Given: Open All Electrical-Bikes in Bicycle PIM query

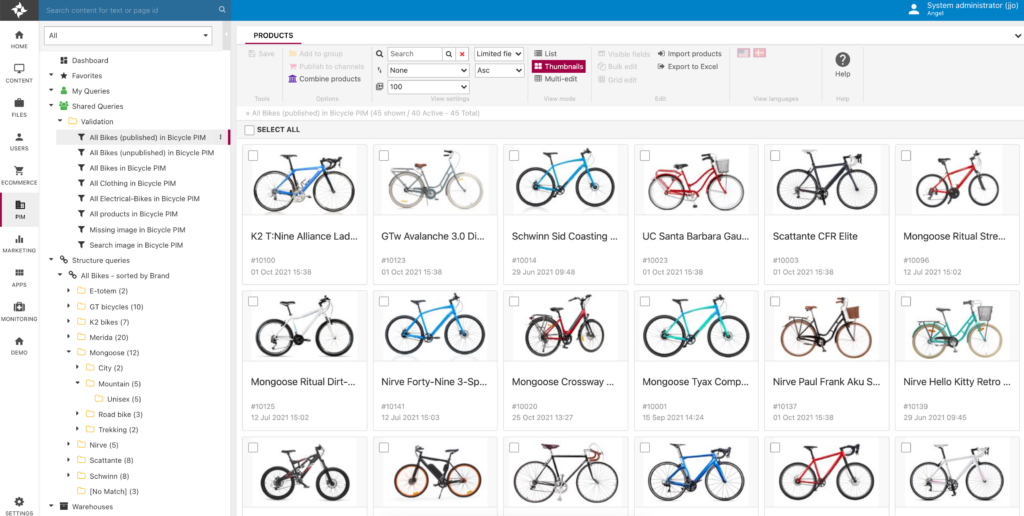Looking at the screenshot, I should coord(144,199).
